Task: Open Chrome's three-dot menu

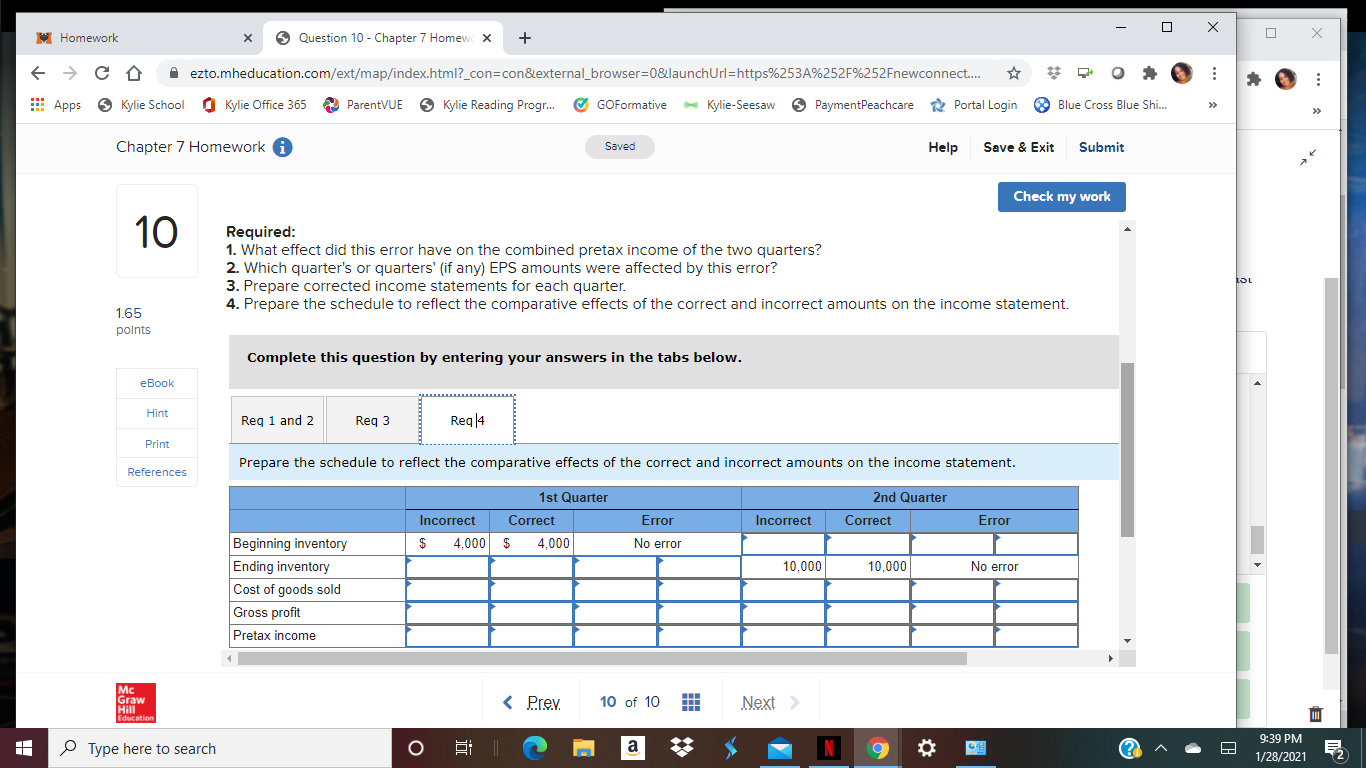Action: (1213, 73)
